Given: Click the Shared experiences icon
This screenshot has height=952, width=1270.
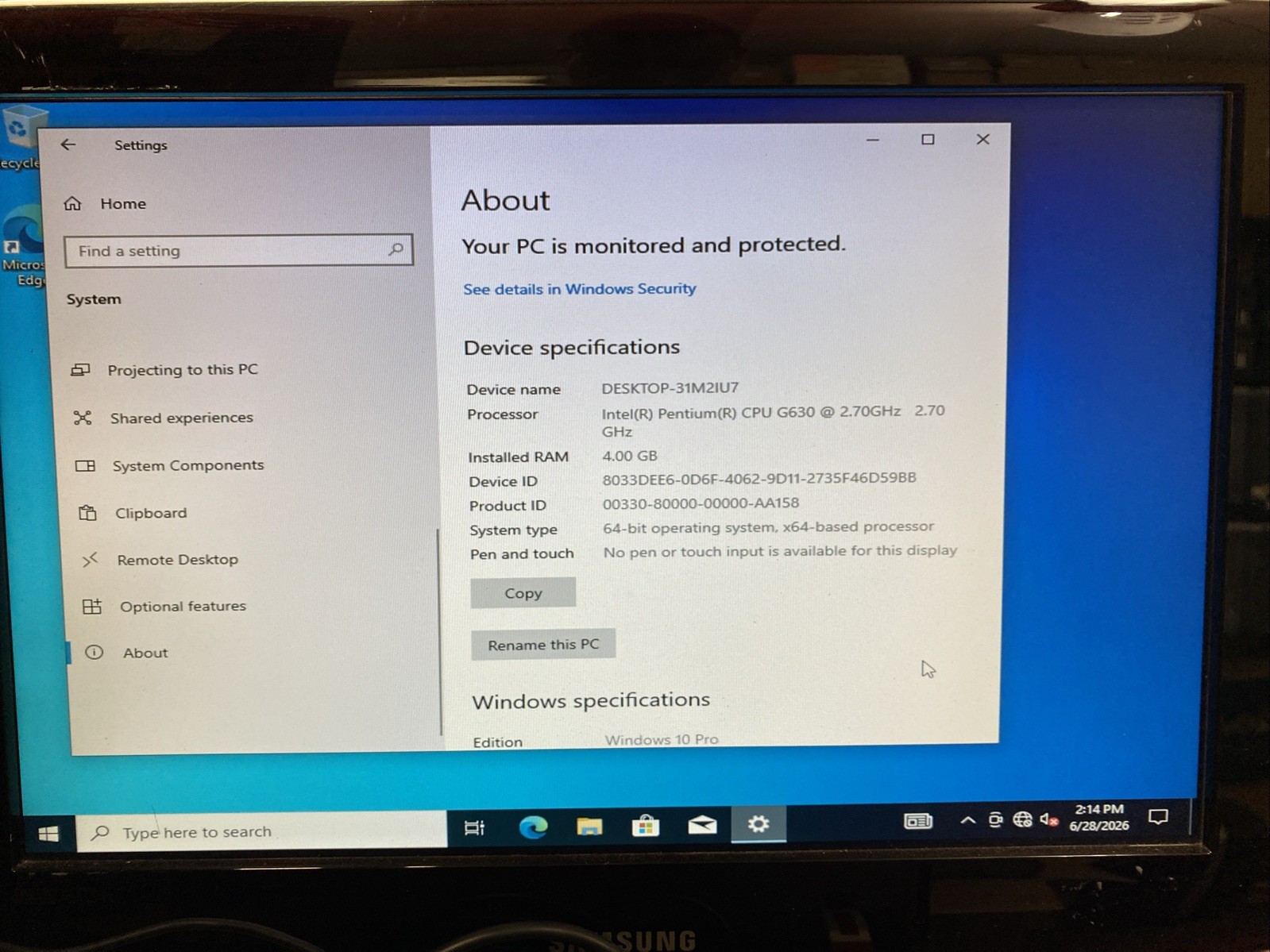Looking at the screenshot, I should pos(83,418).
